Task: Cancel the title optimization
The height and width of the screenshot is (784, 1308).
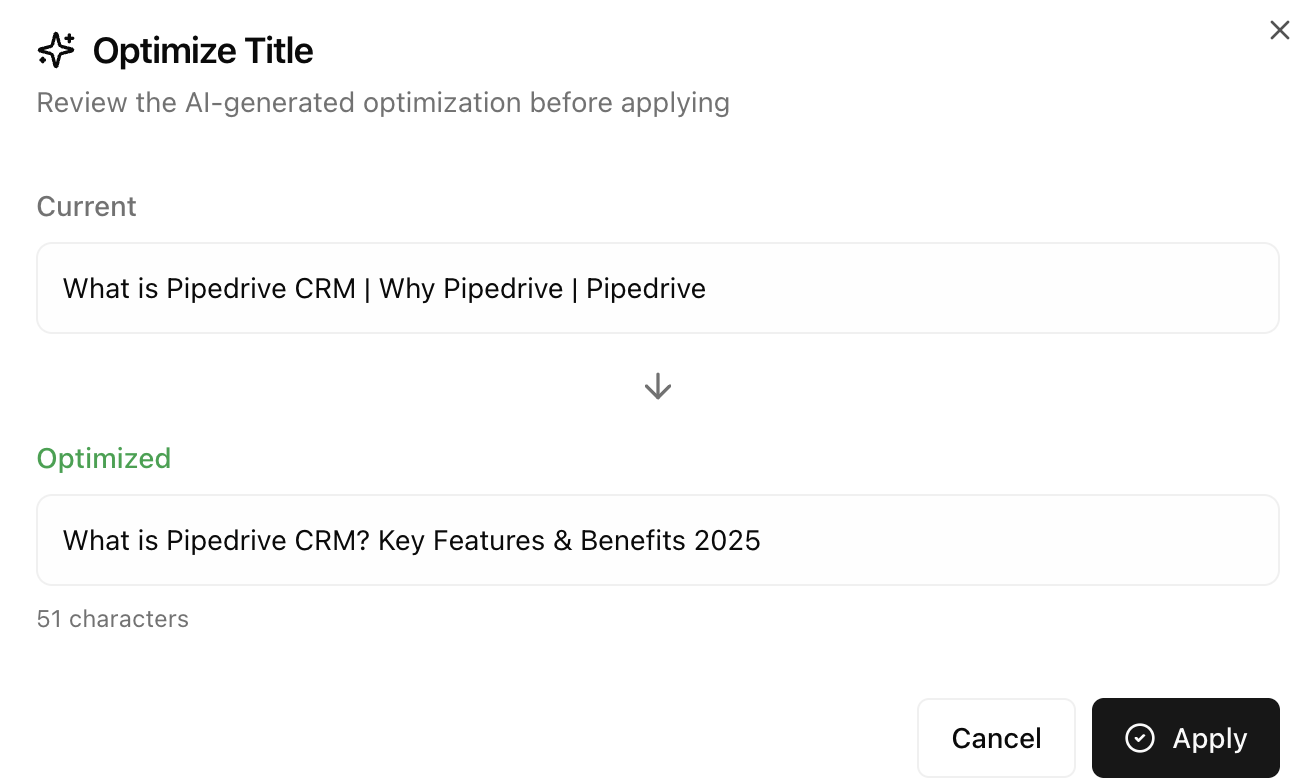Action: point(996,738)
